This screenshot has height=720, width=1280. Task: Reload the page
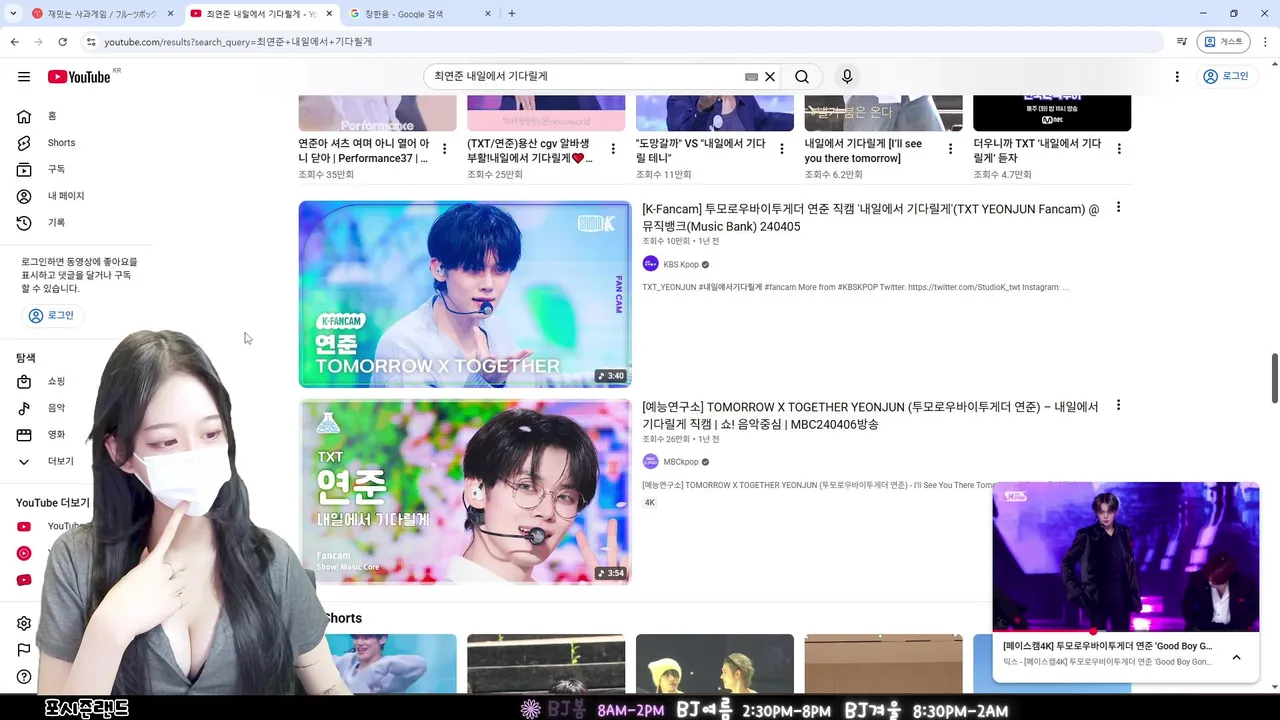click(x=62, y=42)
